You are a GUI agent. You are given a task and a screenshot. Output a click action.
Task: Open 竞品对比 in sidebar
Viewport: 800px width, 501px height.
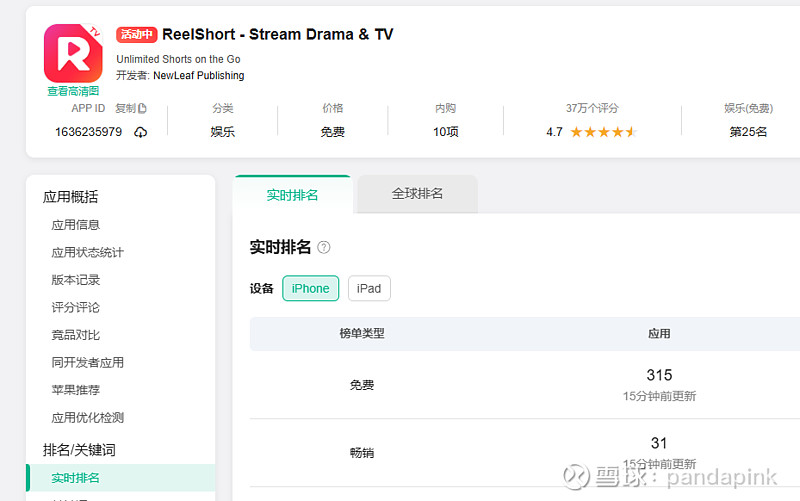pos(76,335)
